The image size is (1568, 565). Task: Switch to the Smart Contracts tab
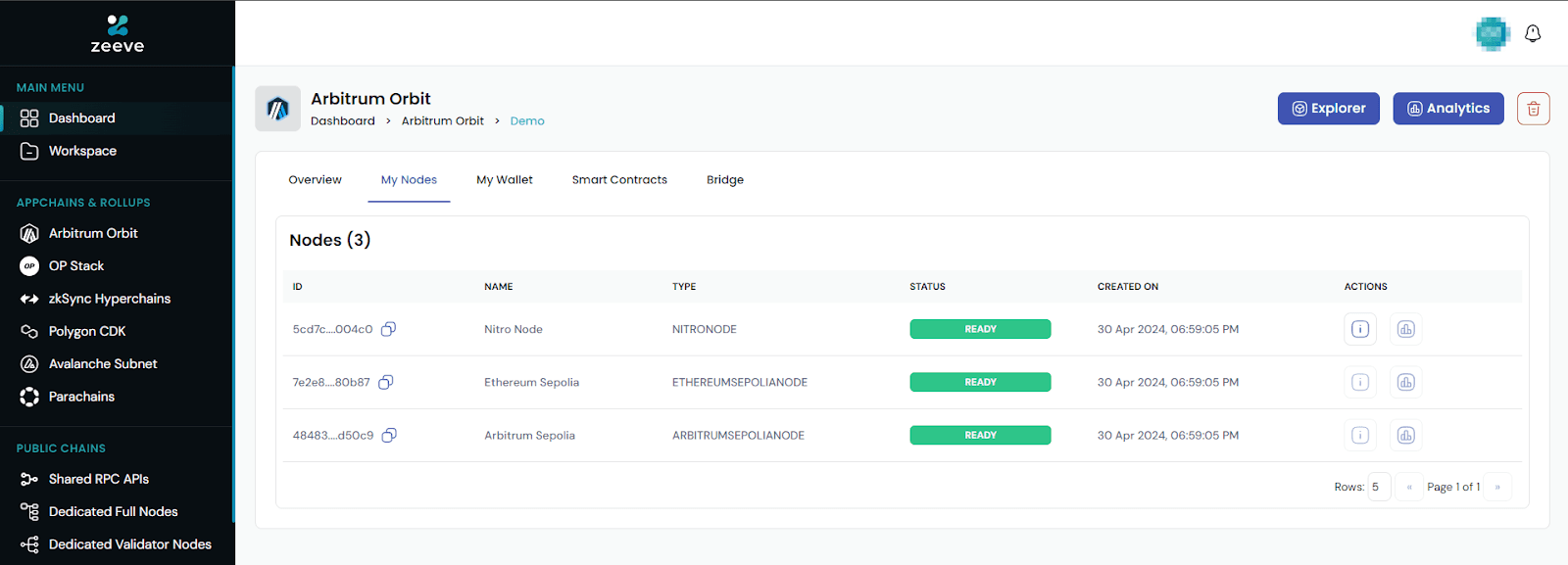[x=619, y=180]
